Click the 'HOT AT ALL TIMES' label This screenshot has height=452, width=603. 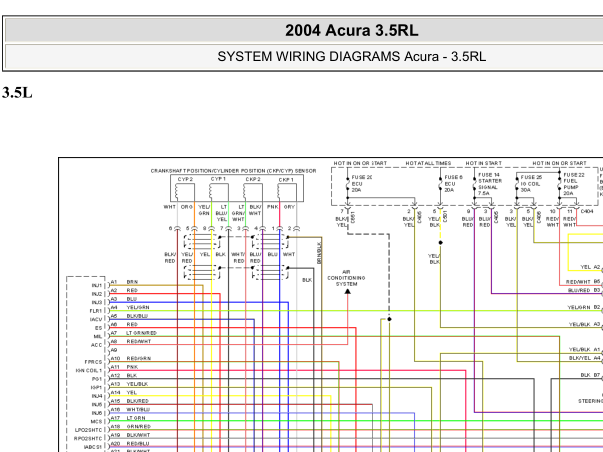click(x=428, y=163)
